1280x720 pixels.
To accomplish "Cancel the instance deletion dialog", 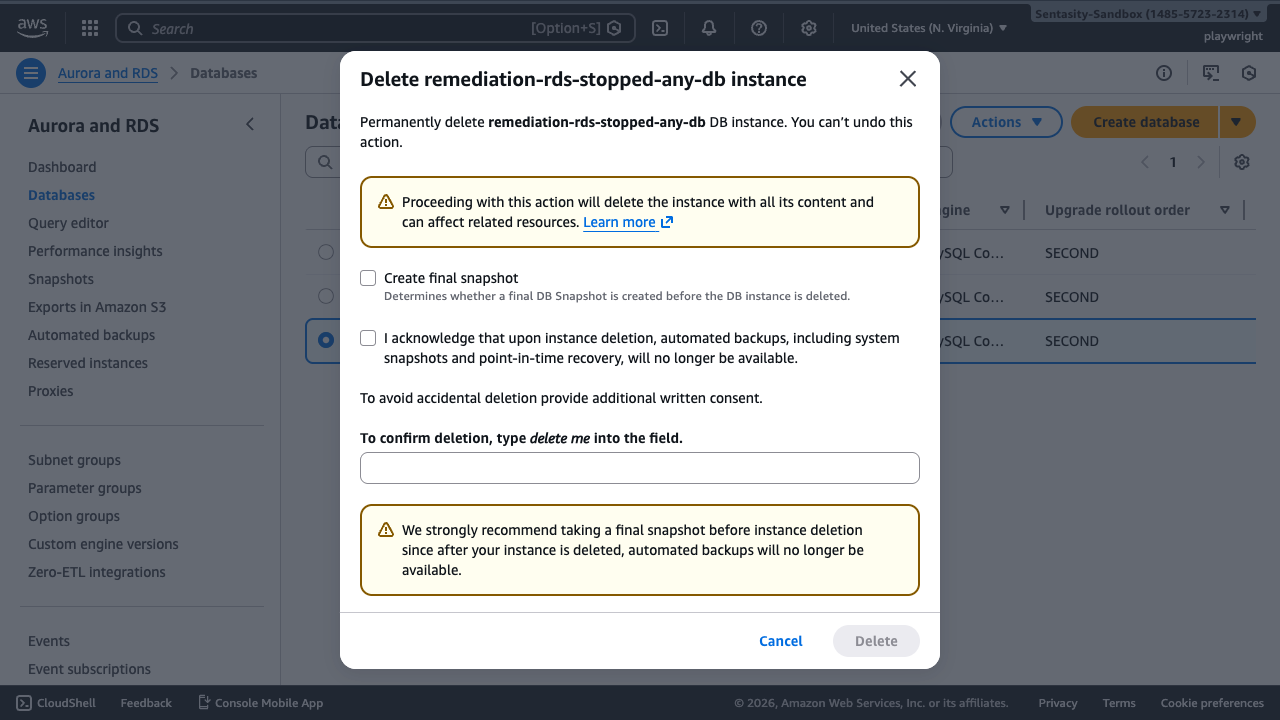I will [x=780, y=640].
